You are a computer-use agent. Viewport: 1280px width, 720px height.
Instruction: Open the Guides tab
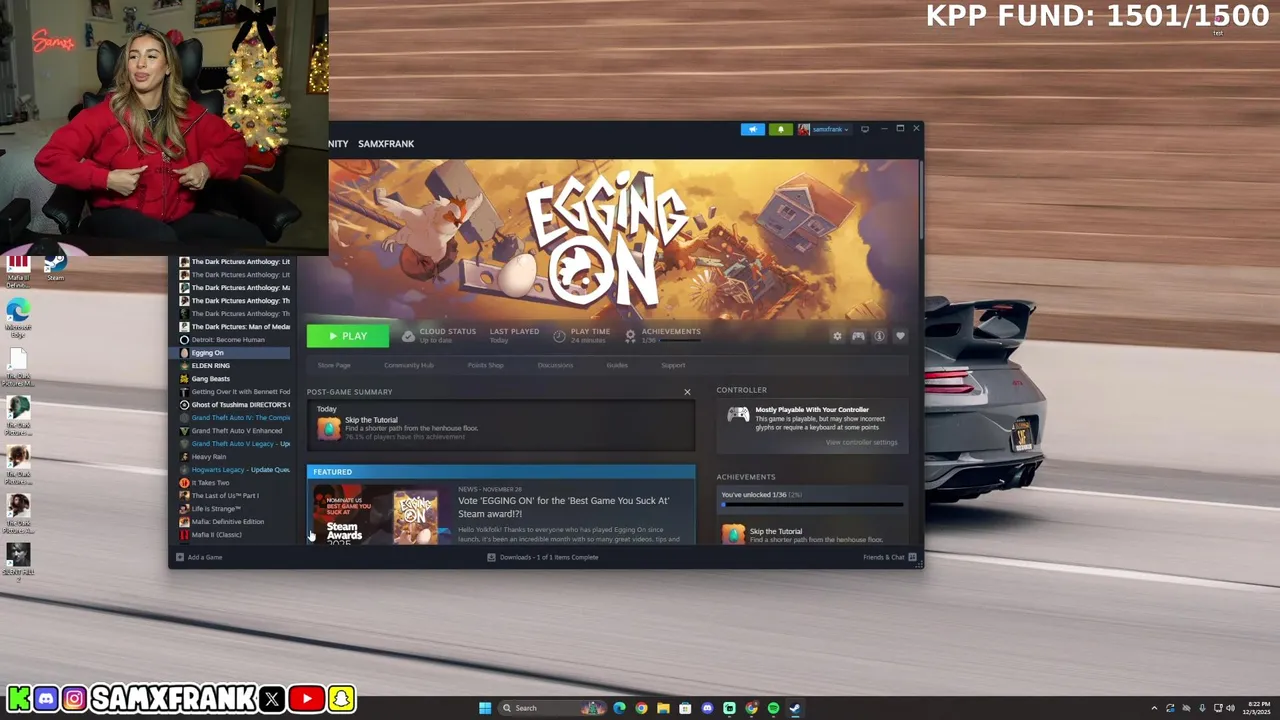617,365
